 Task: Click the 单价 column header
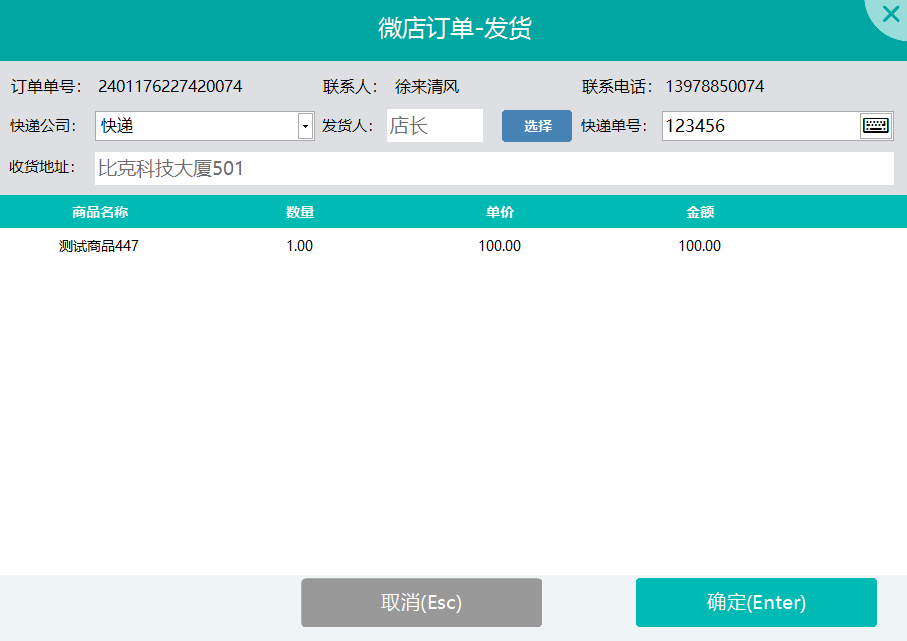(x=500, y=212)
